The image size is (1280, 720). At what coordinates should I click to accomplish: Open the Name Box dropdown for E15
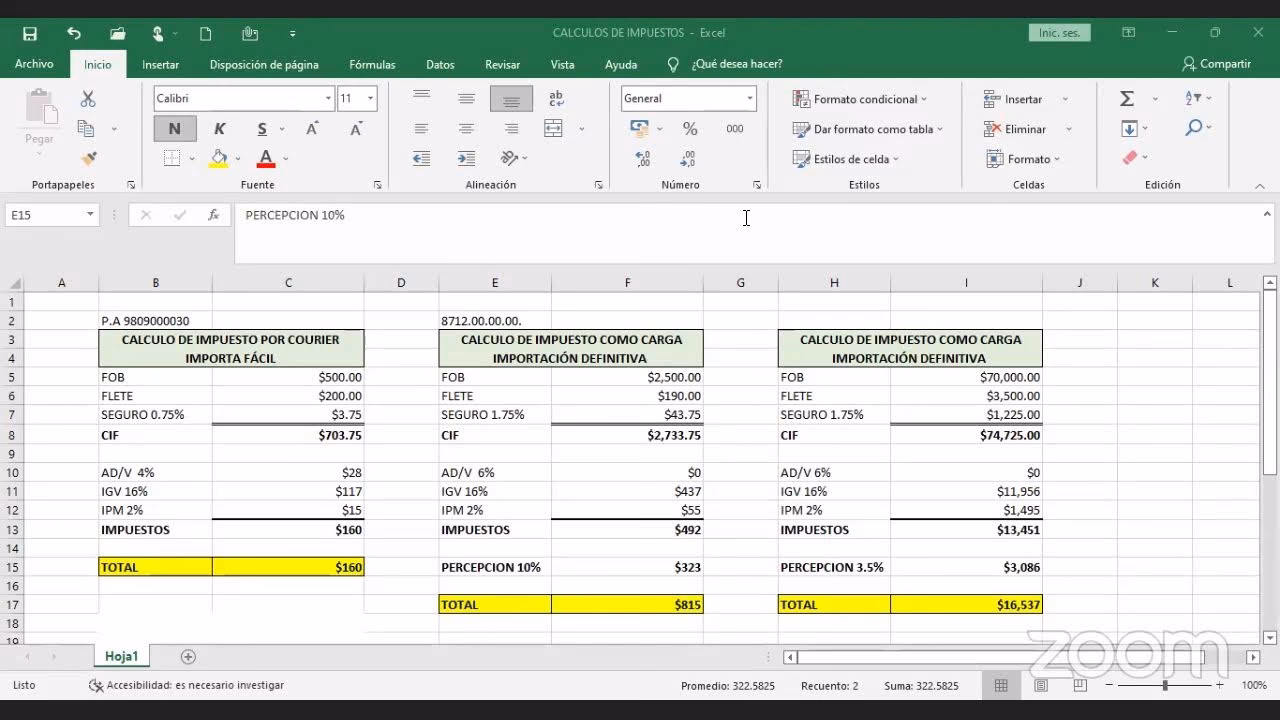(90, 215)
